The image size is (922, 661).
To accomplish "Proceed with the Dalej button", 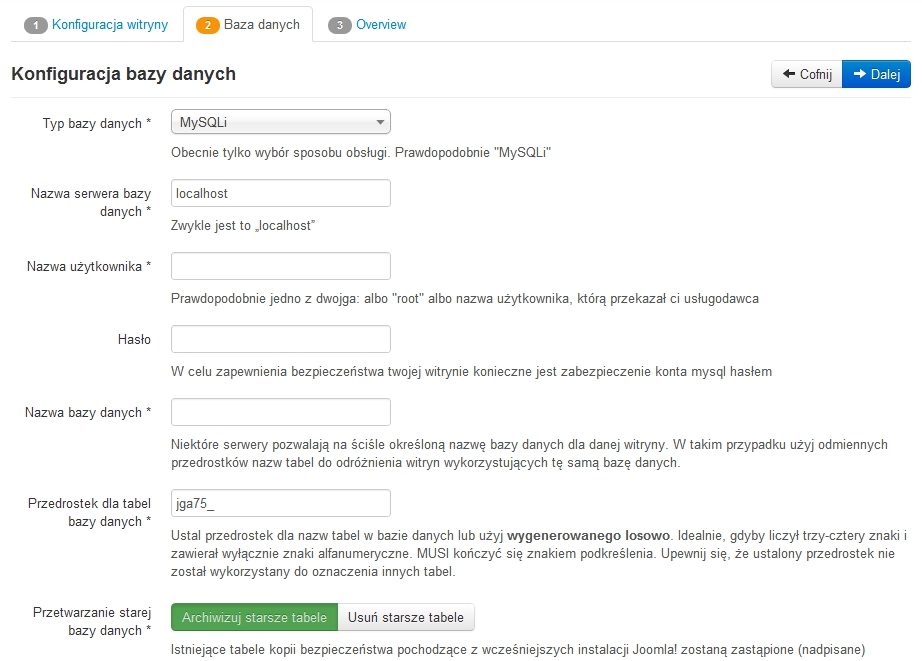I will (x=876, y=74).
